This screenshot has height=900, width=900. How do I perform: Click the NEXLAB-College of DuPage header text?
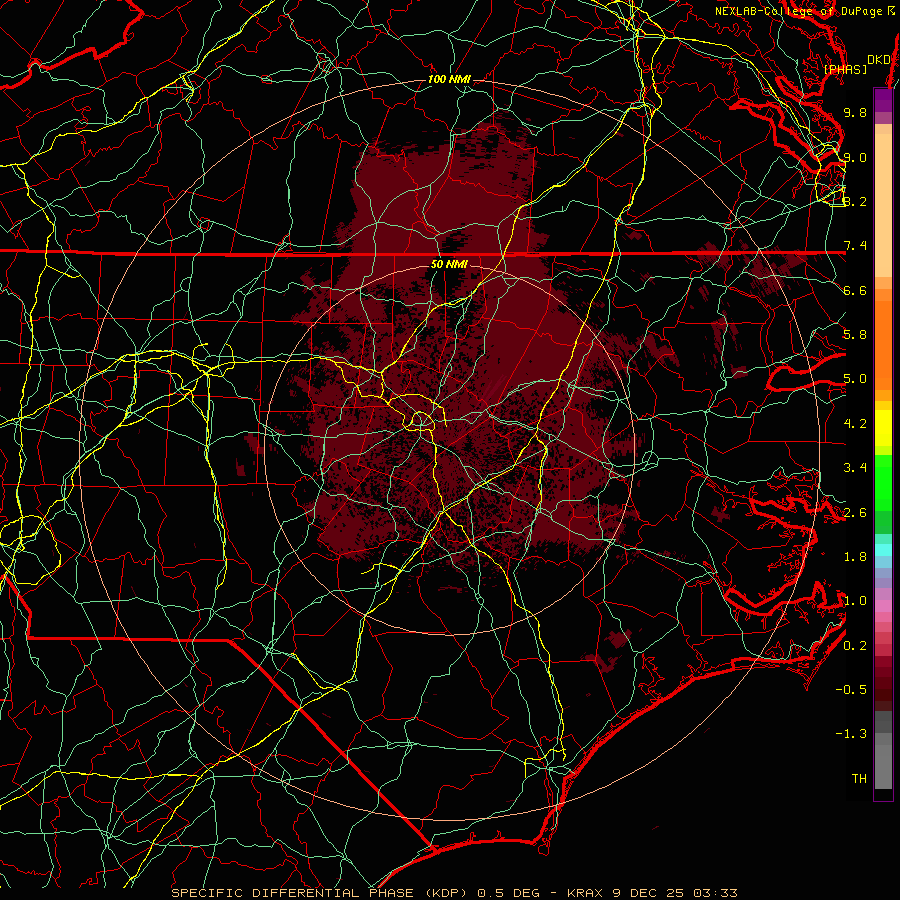(799, 11)
